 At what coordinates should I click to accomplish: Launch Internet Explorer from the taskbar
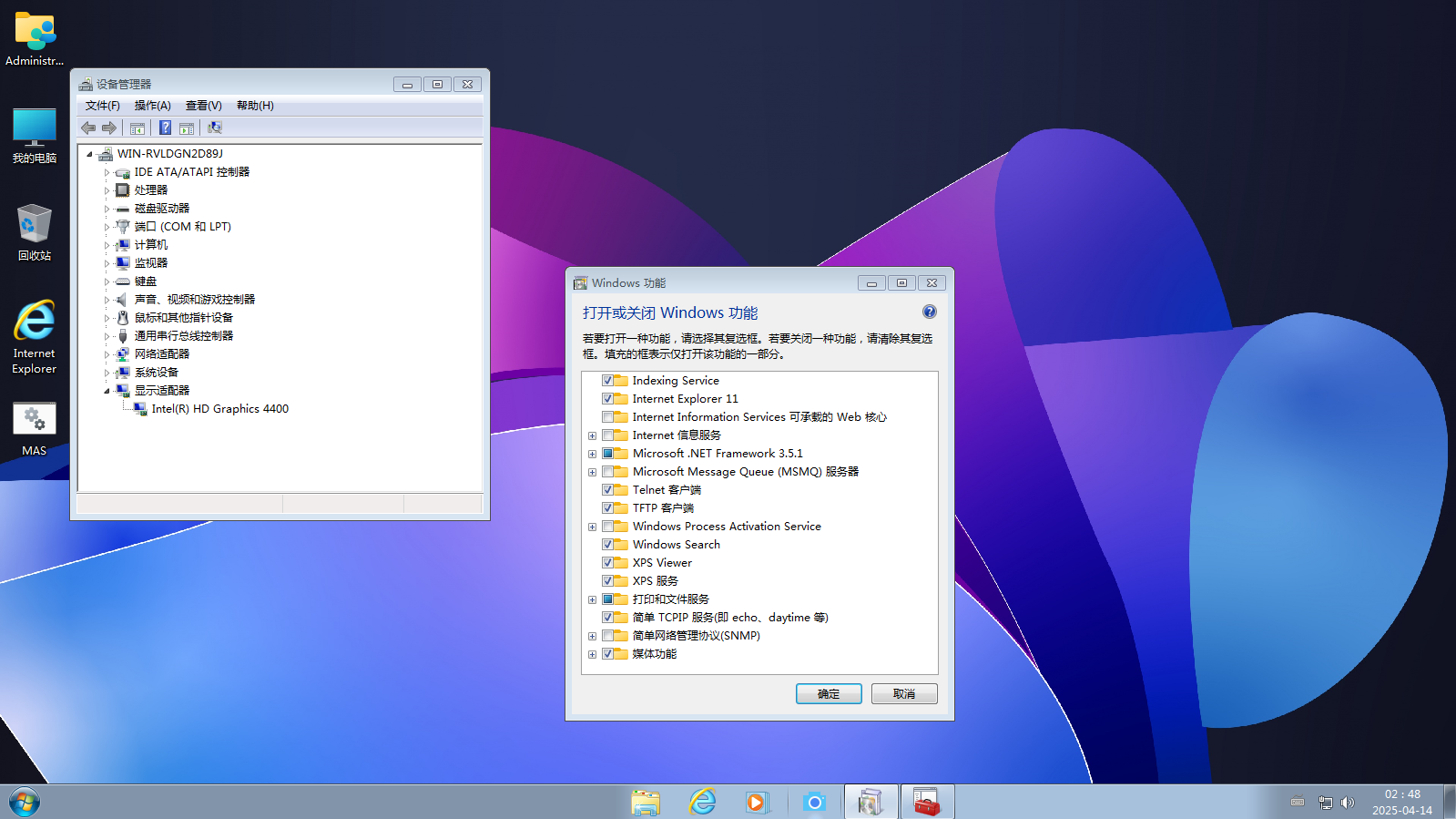point(702,802)
